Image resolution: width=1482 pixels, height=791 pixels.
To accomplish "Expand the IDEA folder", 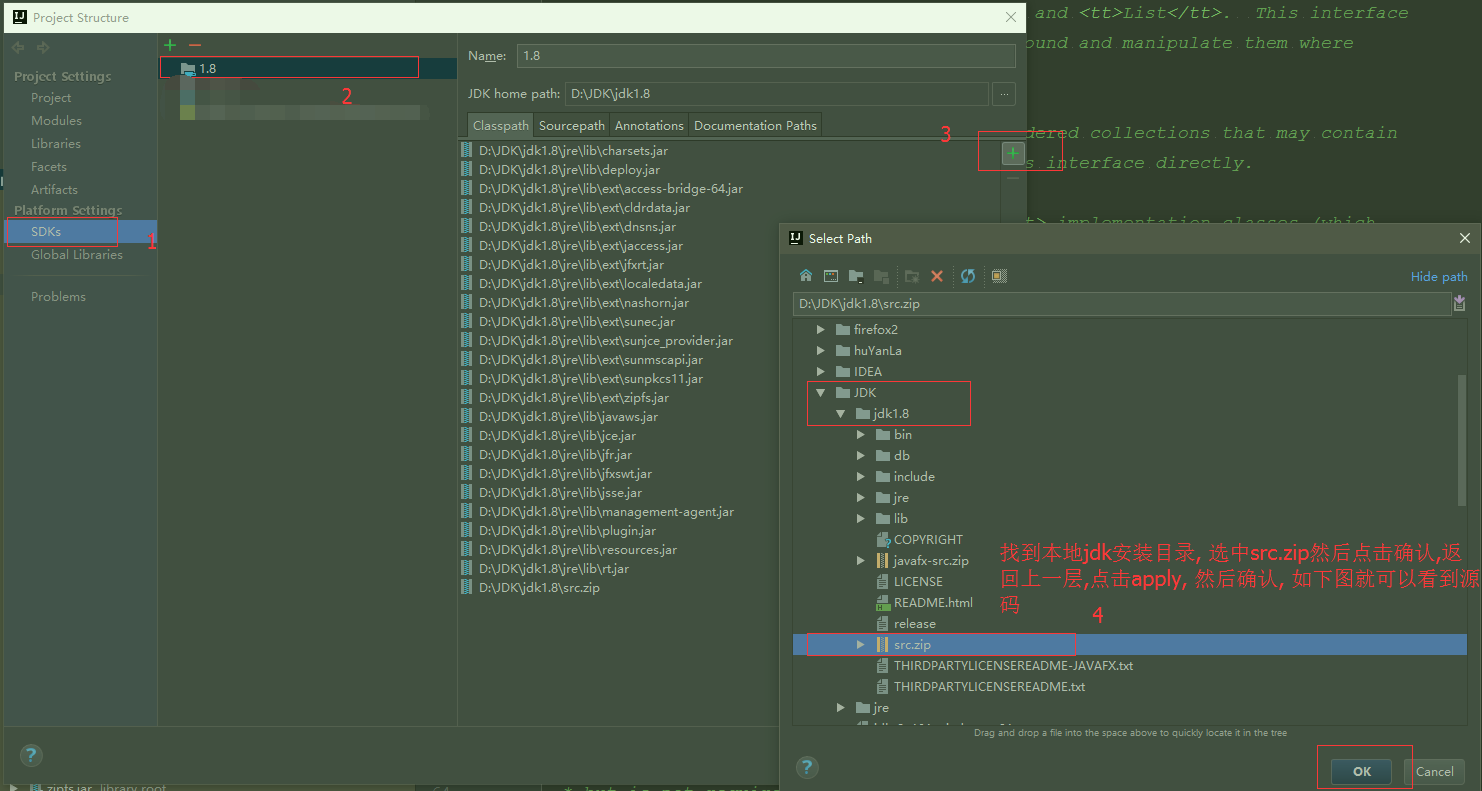I will pos(821,371).
